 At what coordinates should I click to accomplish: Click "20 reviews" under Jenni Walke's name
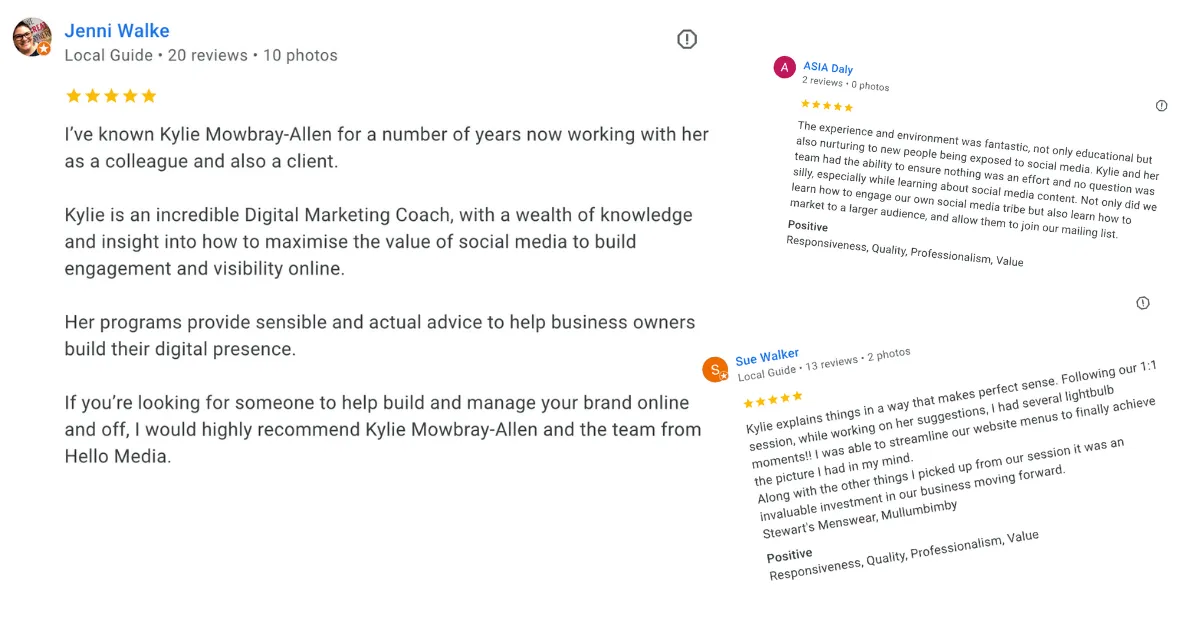(207, 56)
